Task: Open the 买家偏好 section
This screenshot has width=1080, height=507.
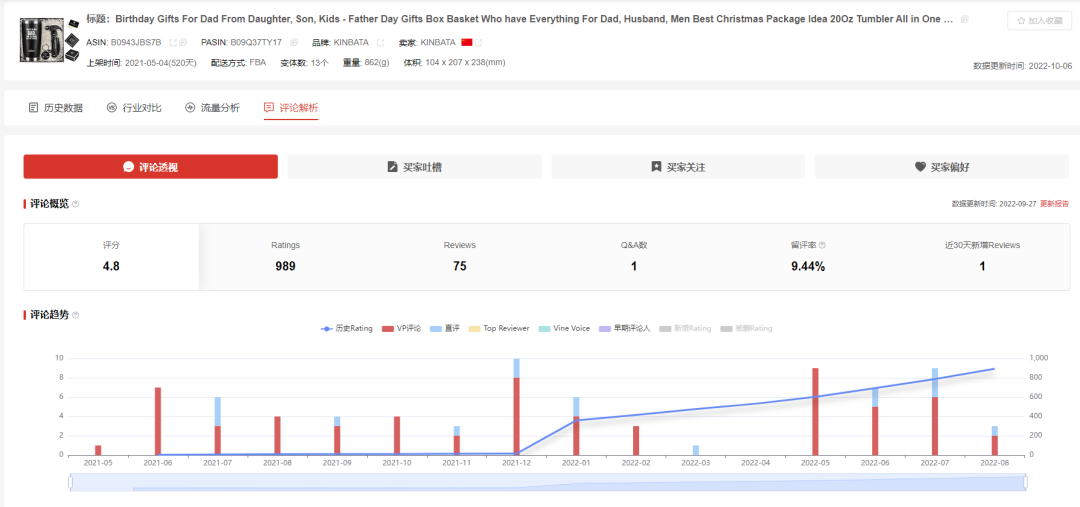Action: [942, 167]
